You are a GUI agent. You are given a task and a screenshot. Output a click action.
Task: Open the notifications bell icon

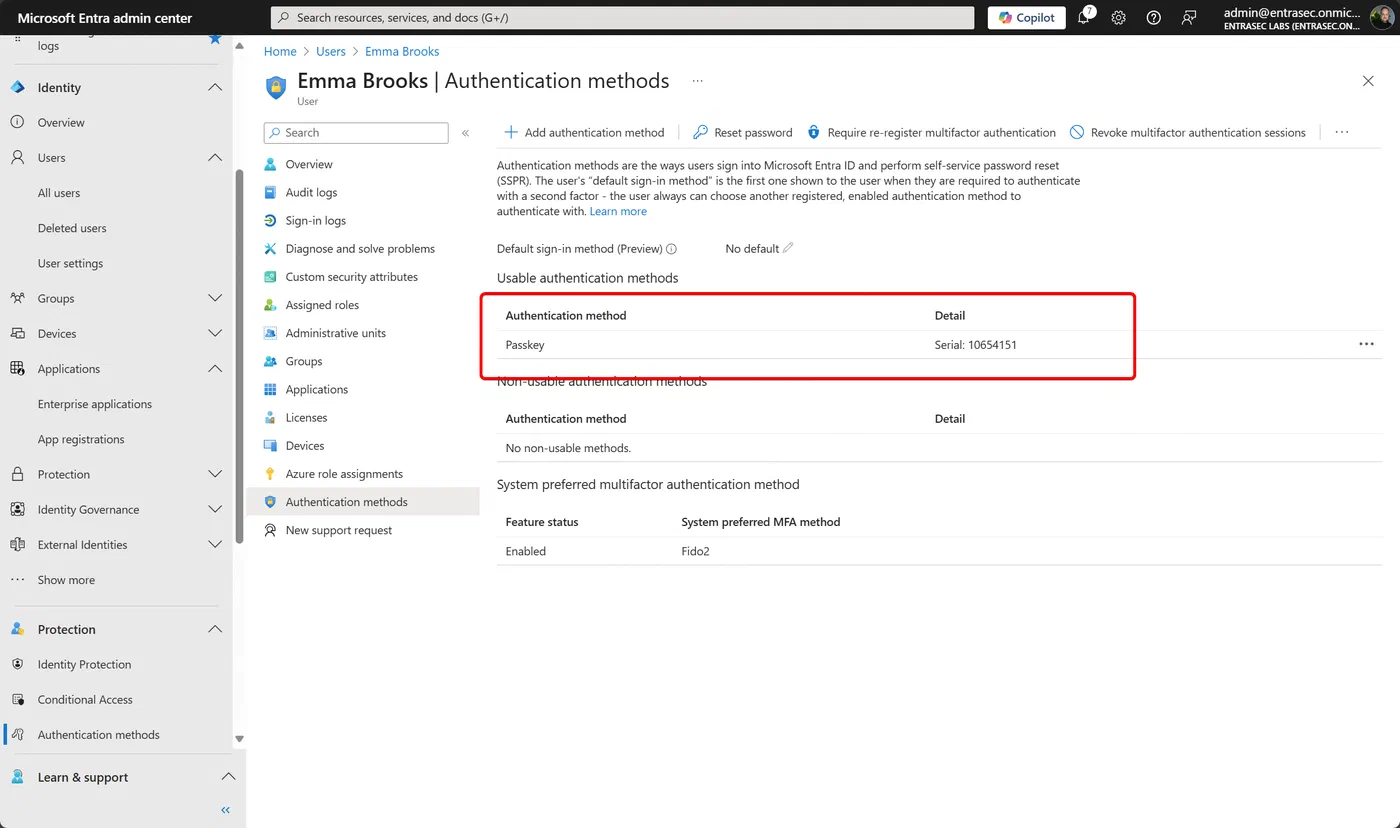1084,18
